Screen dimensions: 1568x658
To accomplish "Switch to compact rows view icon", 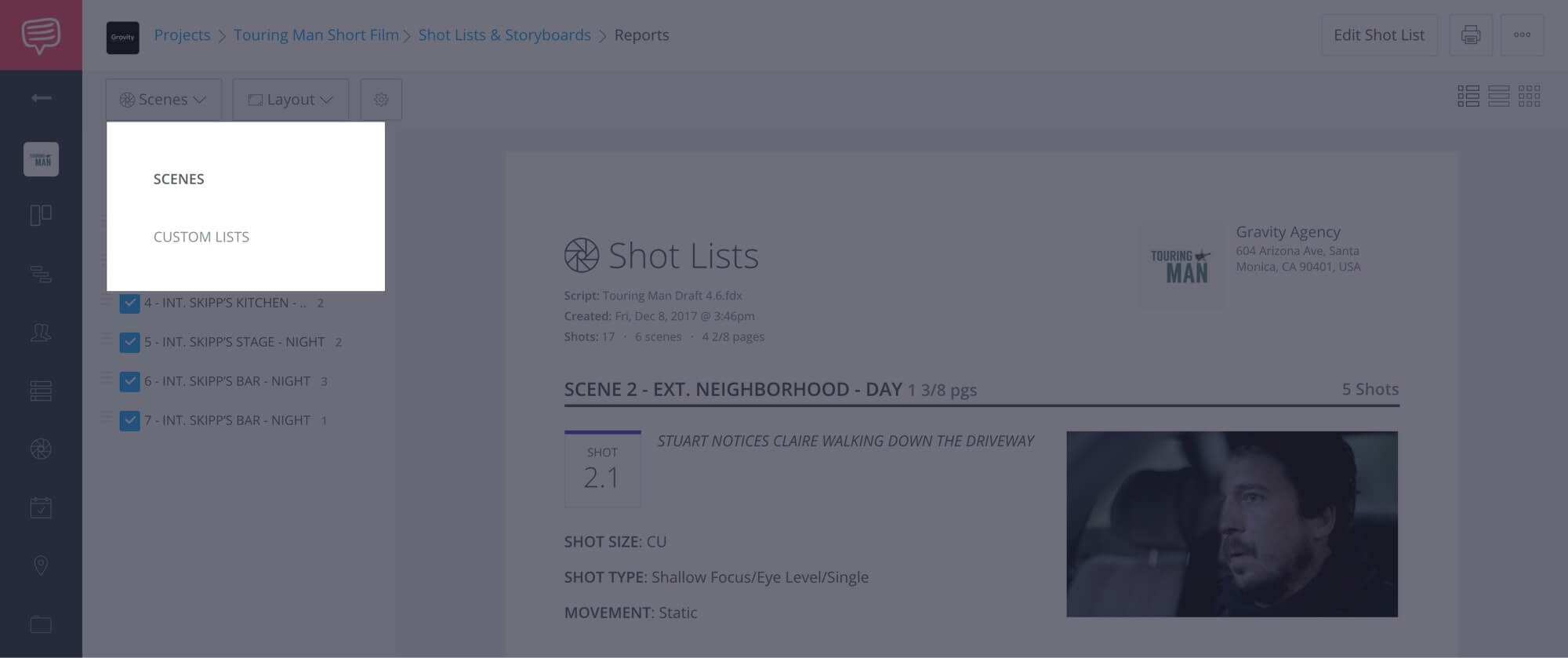I will tap(1499, 96).
